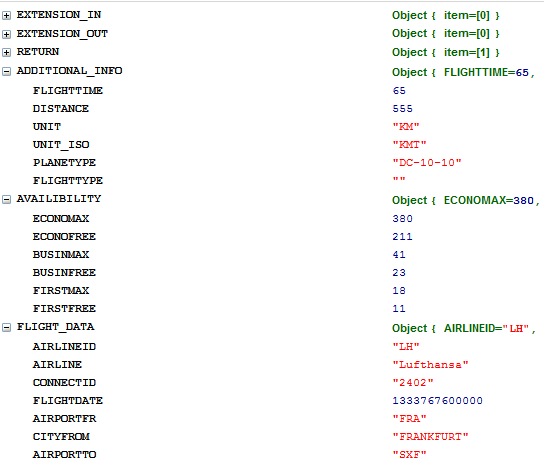544x463 pixels.
Task: Select the EXTENSION_IN property name
Action: pyautogui.click(x=59, y=15)
